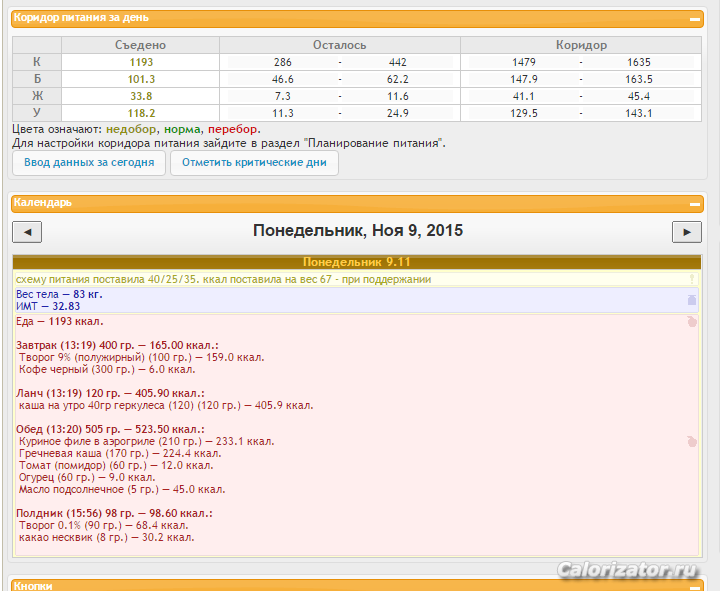Click the exclamation note icon
Screen dimensions: 720x591
[x=691, y=280]
